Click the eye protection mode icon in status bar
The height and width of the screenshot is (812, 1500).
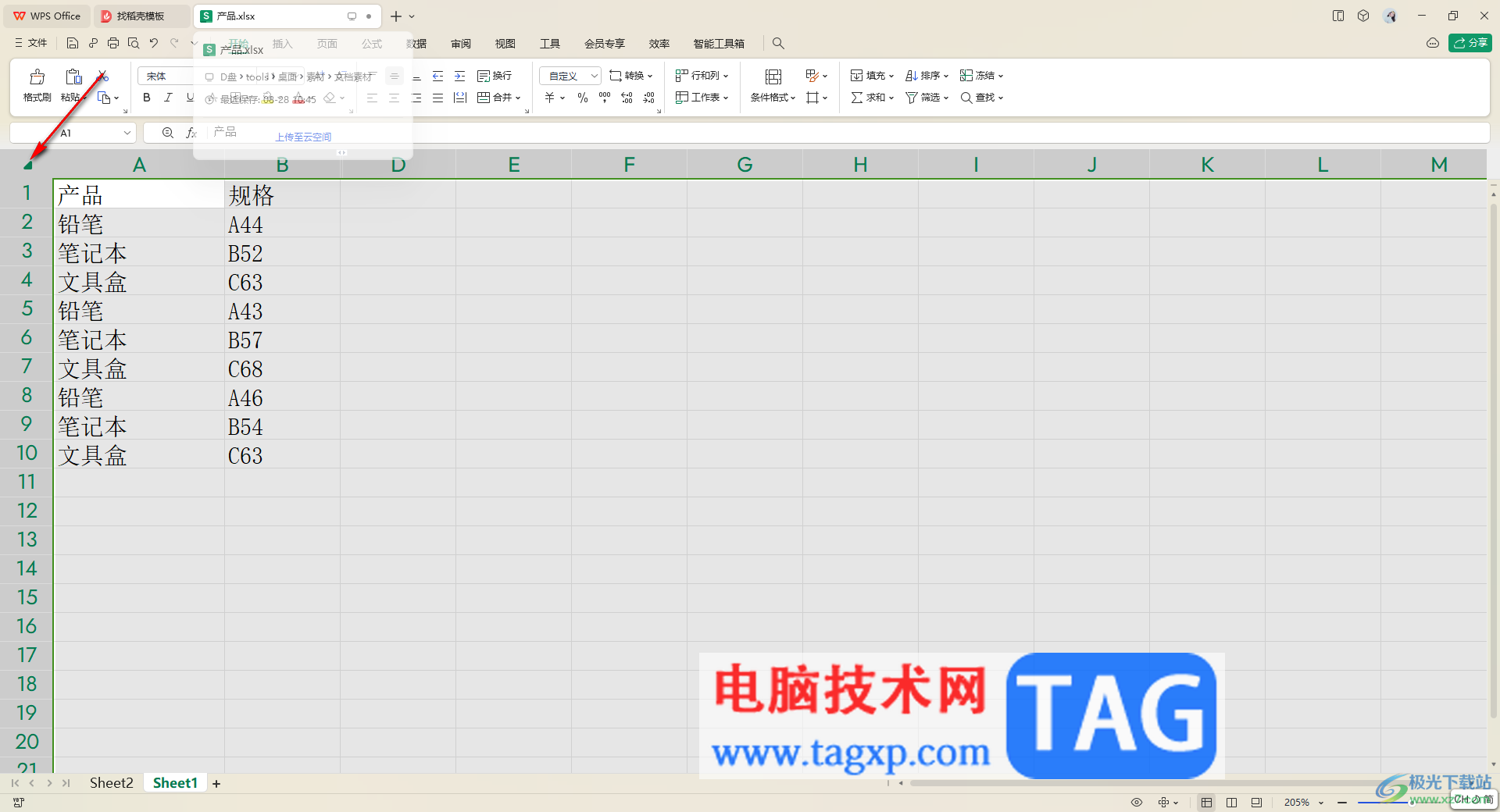click(x=1137, y=802)
